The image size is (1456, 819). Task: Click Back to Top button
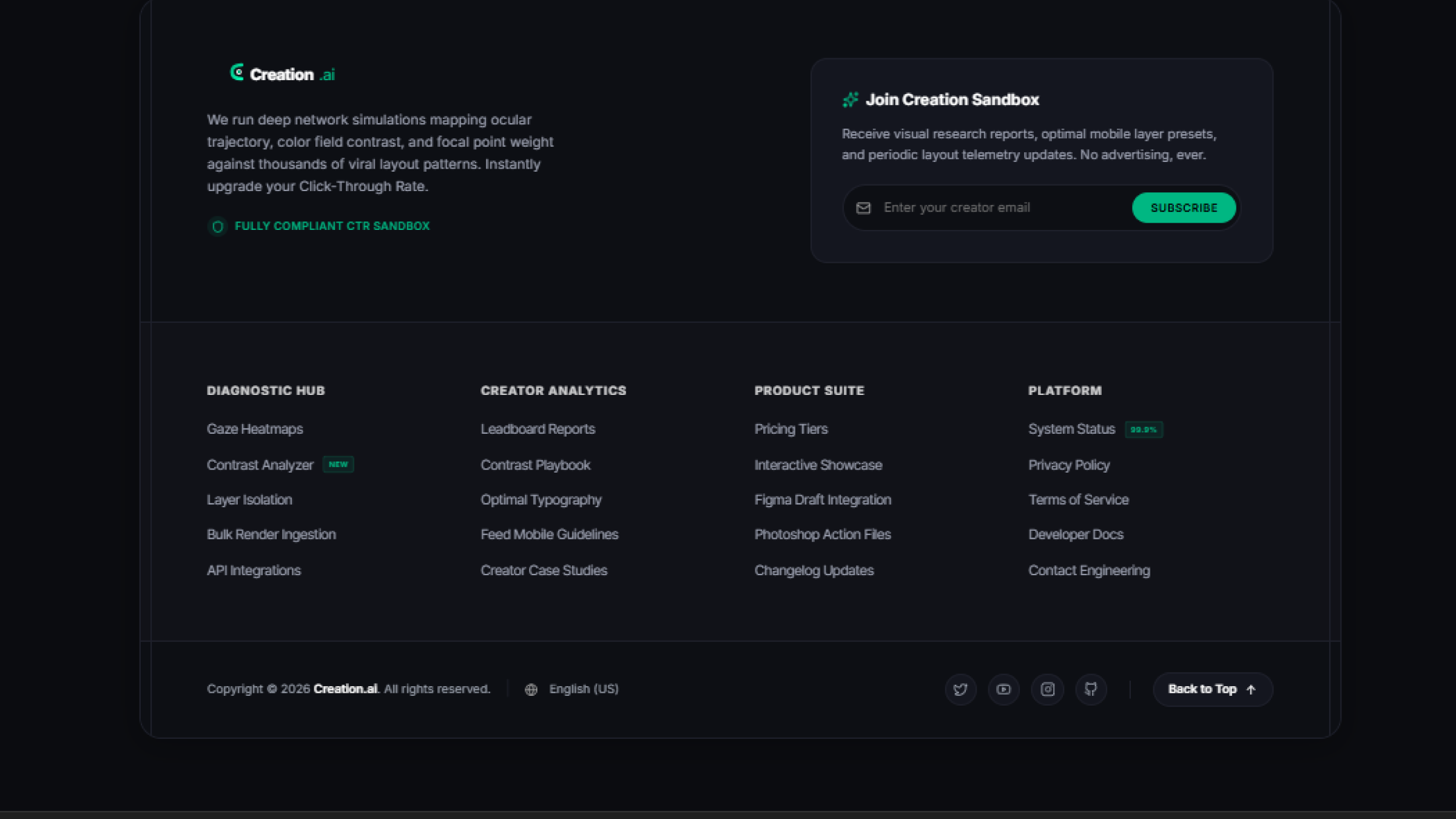point(1213,689)
